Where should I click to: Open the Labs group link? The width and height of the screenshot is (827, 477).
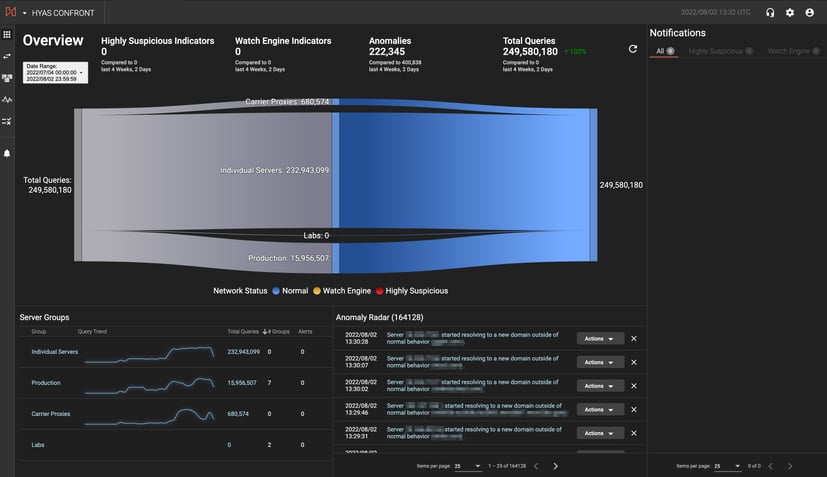(37, 445)
